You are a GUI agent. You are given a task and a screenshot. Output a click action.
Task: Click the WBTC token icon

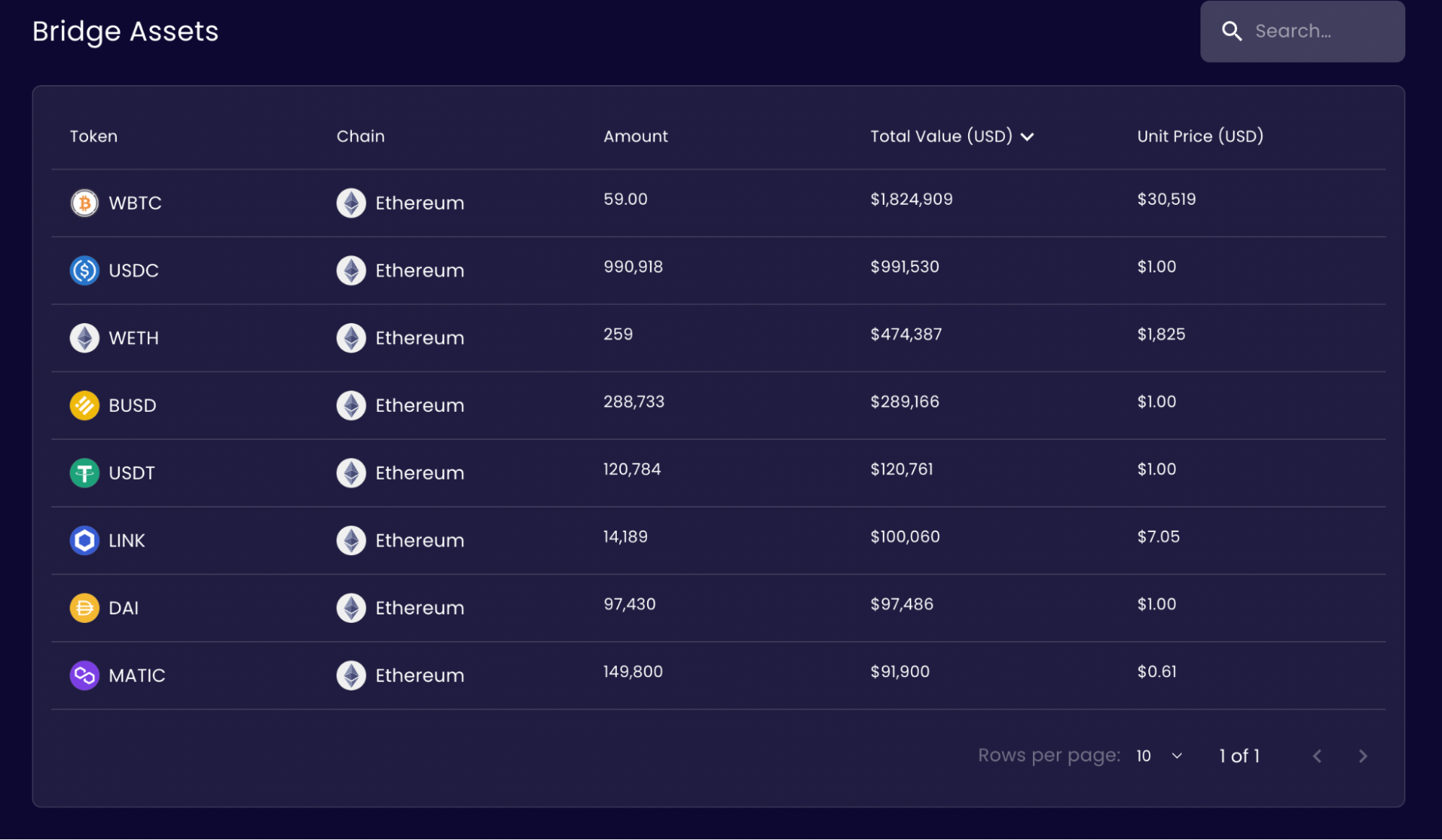coord(84,203)
